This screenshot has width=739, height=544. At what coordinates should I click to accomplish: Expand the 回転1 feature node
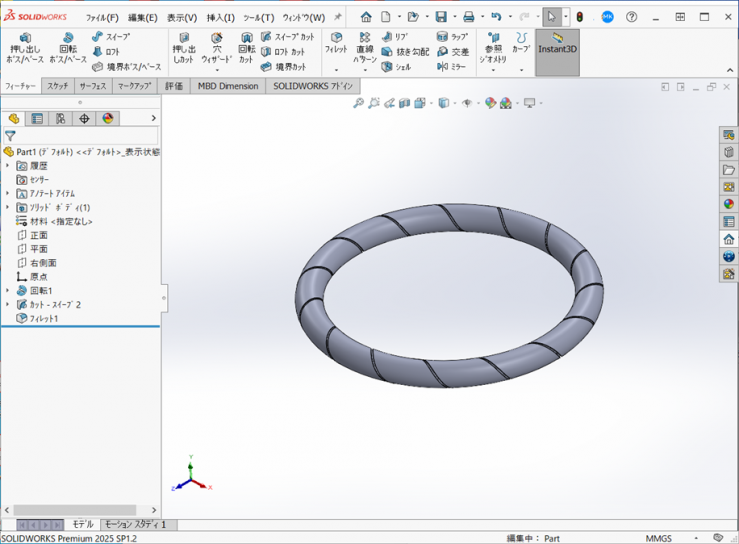[8, 291]
